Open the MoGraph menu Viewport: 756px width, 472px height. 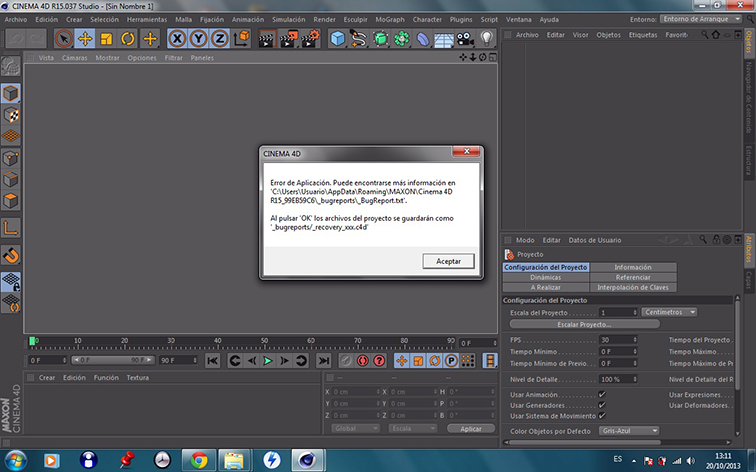390,19
